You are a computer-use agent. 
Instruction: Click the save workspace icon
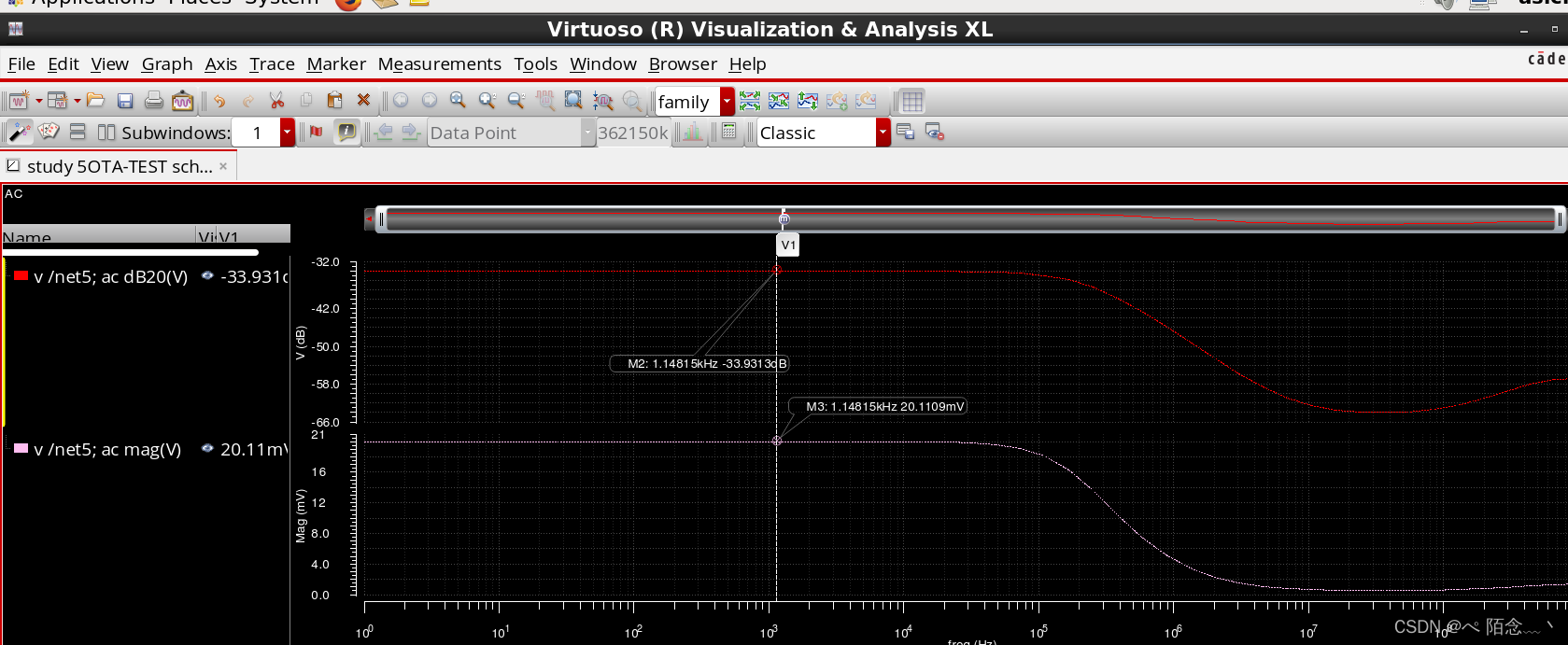(905, 133)
